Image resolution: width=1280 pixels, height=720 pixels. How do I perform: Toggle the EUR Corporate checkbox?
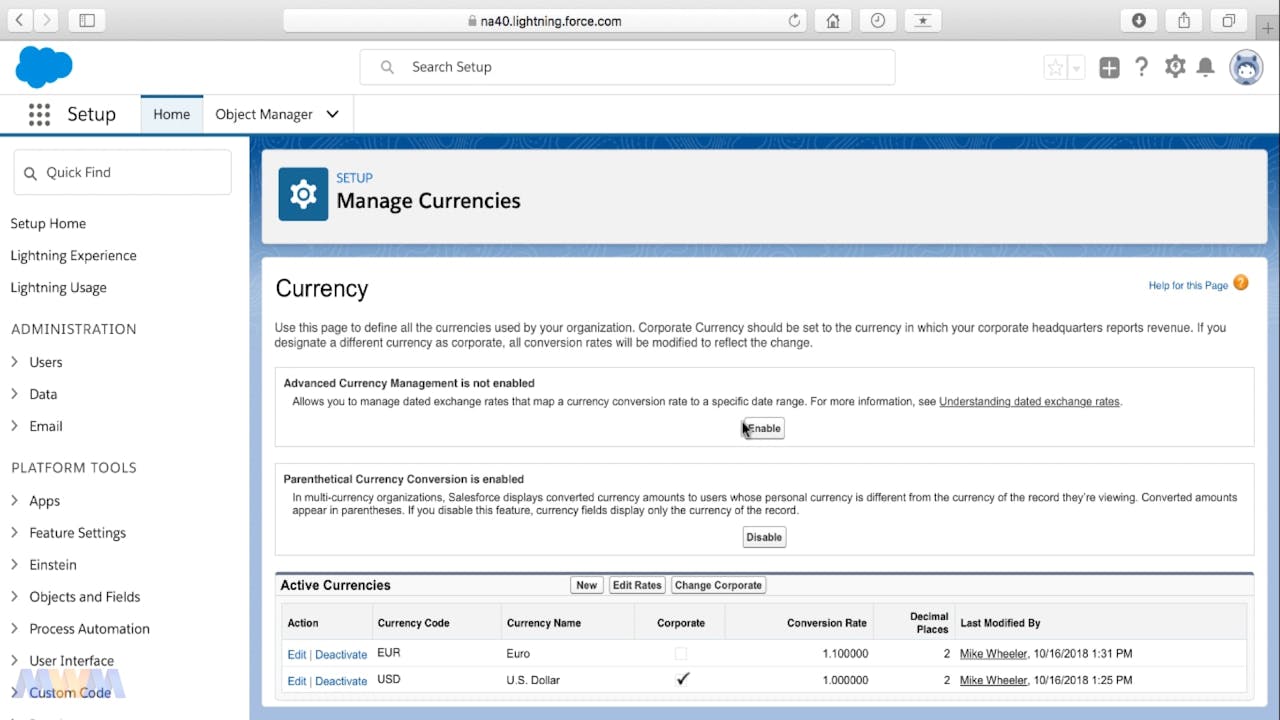point(681,653)
